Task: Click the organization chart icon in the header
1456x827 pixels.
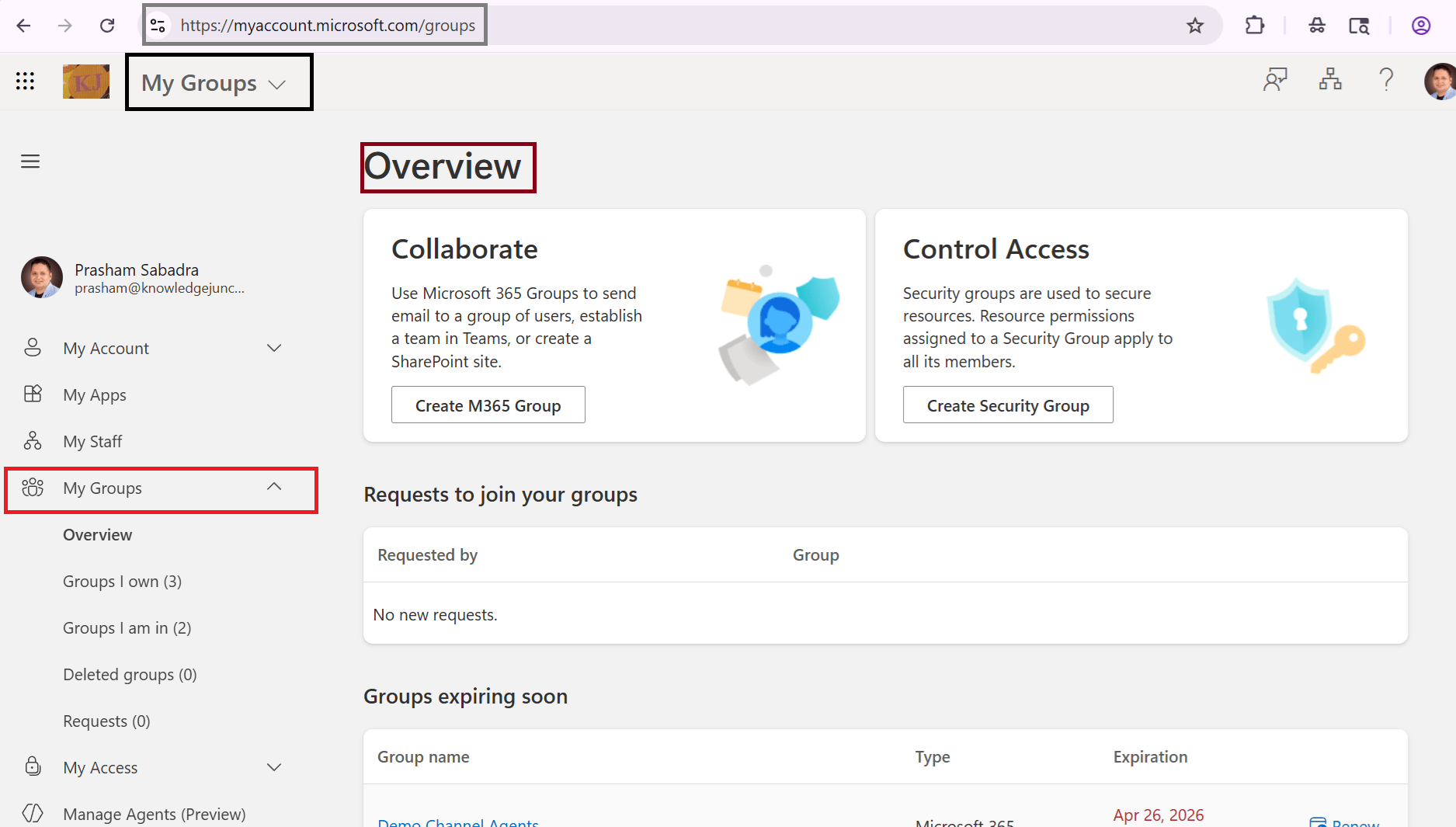Action: (x=1330, y=79)
